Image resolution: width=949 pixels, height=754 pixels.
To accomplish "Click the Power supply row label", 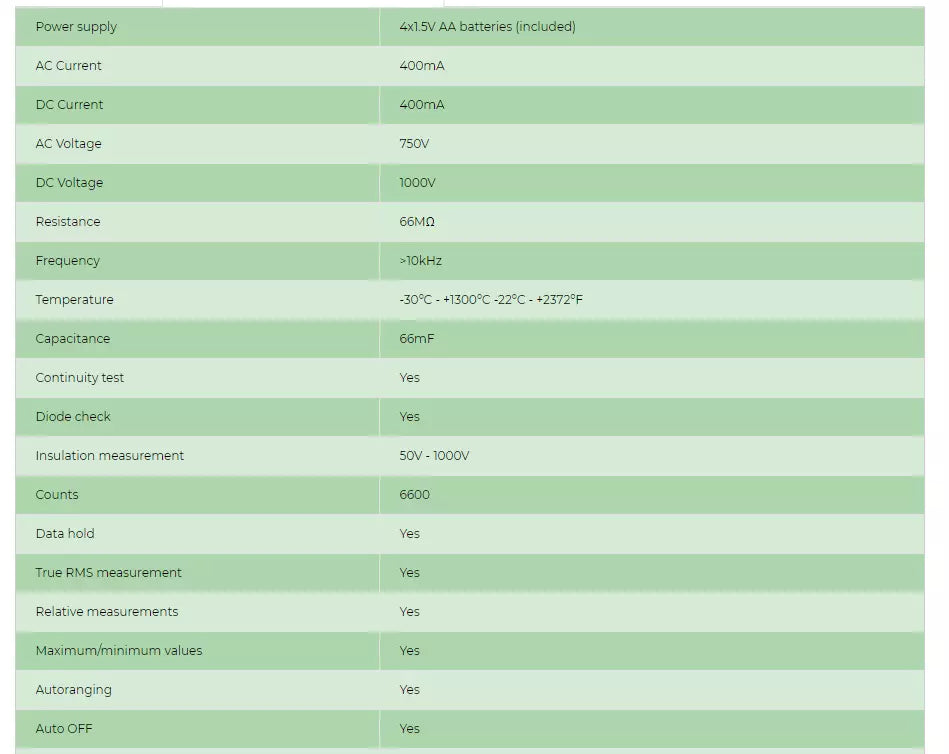I will [x=76, y=27].
